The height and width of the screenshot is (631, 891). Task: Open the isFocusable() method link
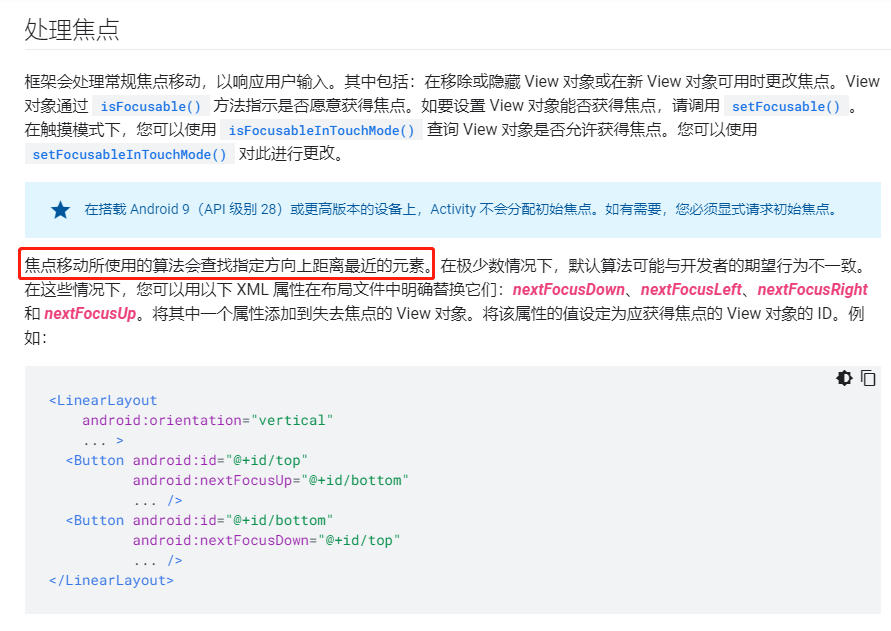(x=151, y=106)
